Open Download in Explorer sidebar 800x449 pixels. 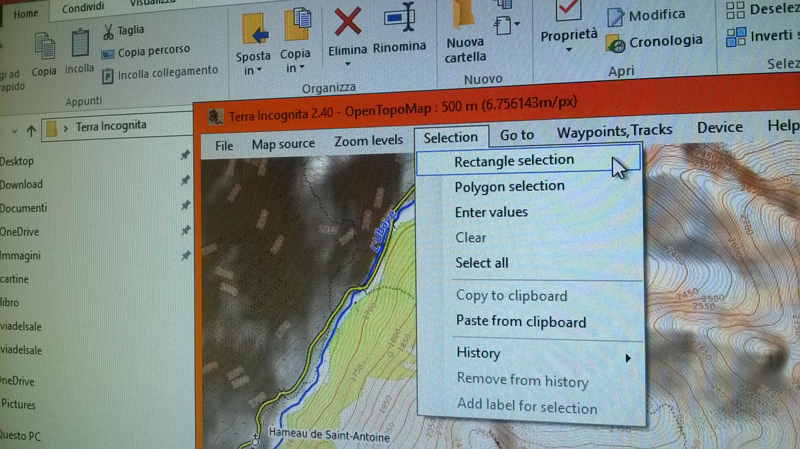[21, 184]
